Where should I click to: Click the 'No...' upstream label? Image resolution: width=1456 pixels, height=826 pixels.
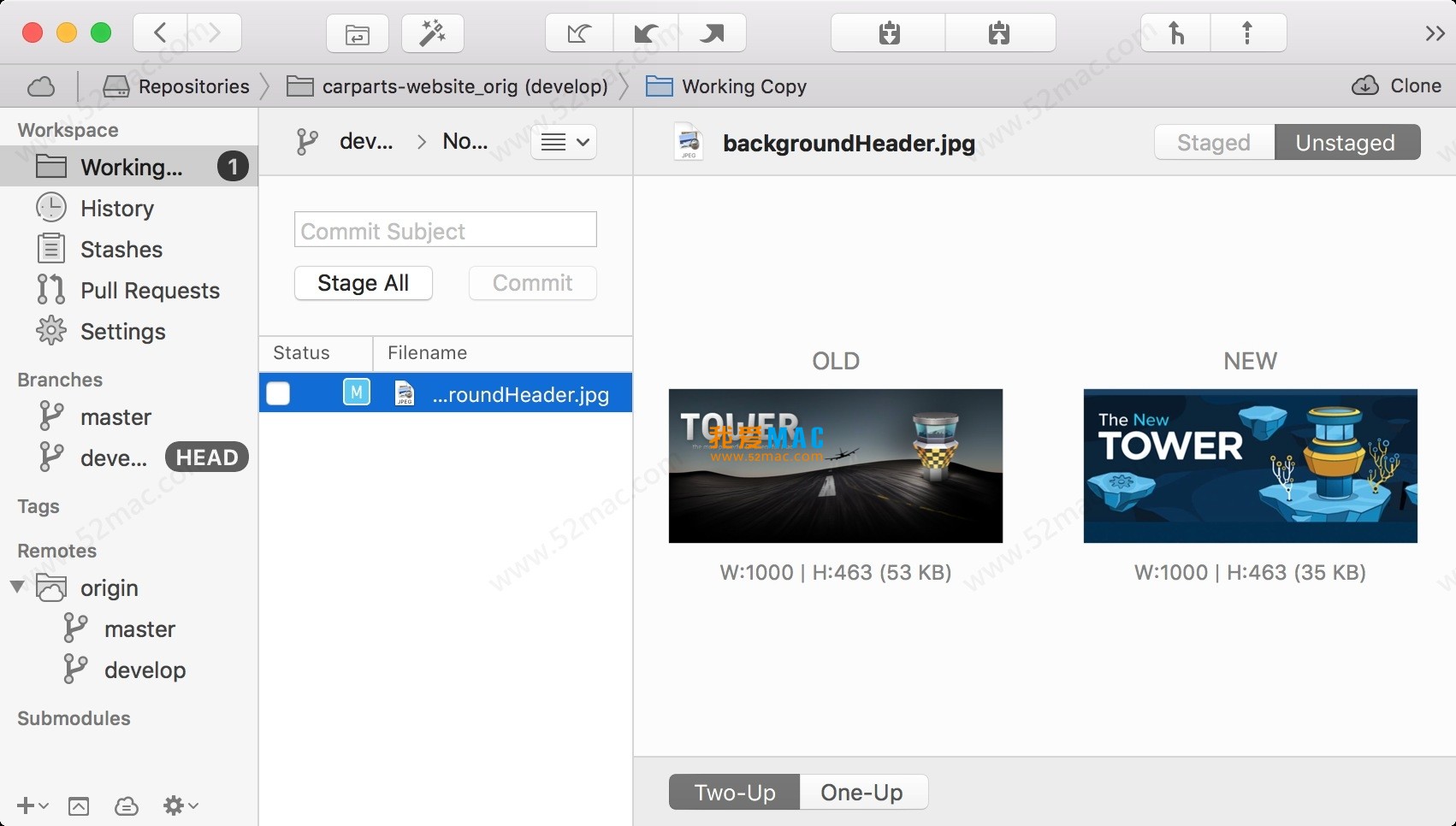coord(465,141)
